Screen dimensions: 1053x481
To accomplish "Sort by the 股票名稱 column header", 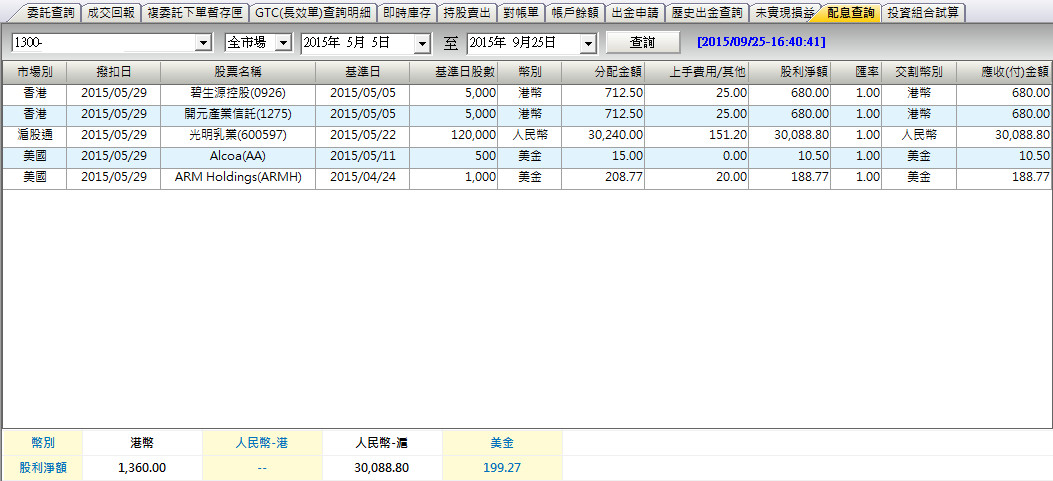I will point(240,73).
